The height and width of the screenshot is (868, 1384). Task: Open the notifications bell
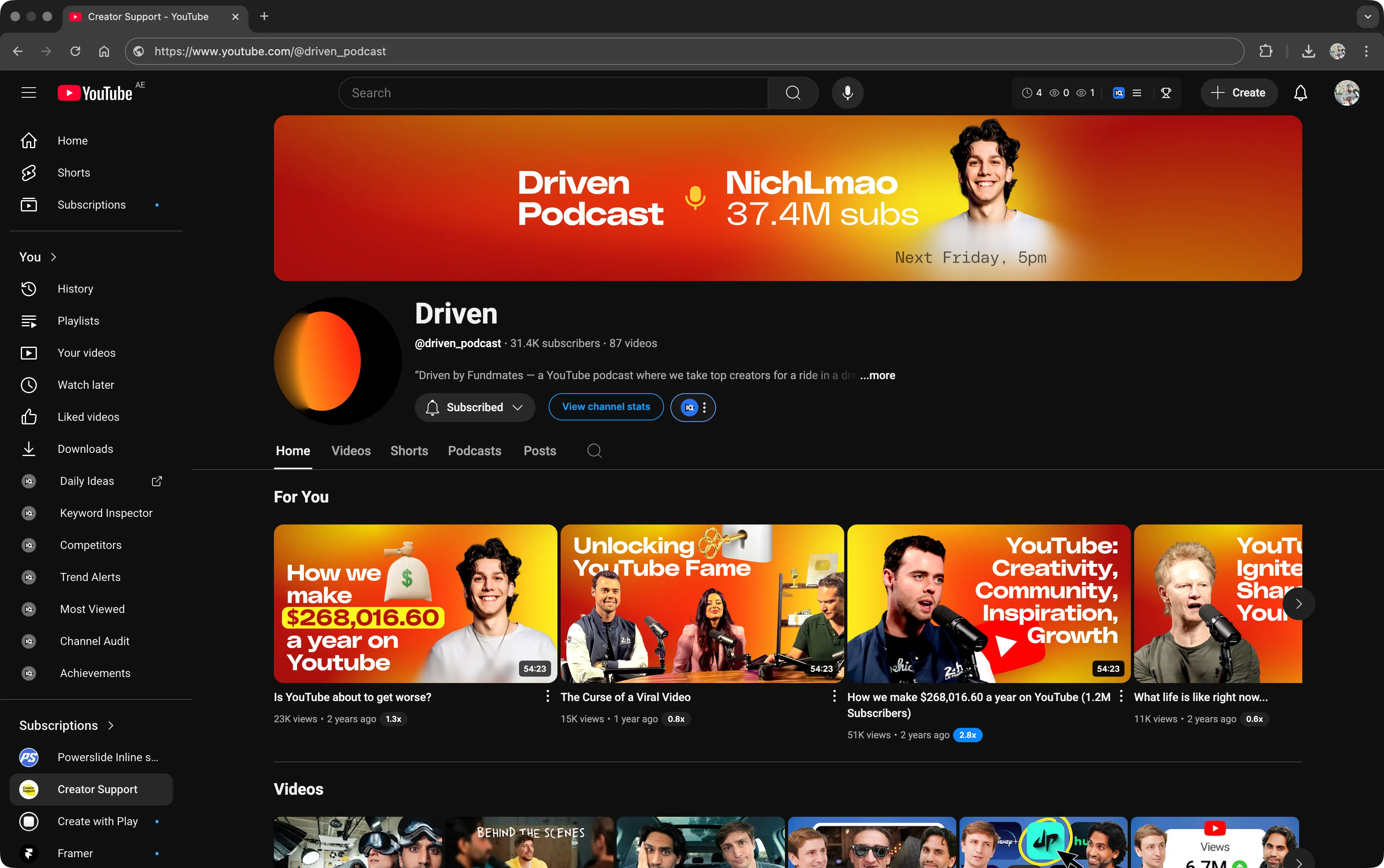pyautogui.click(x=1300, y=93)
